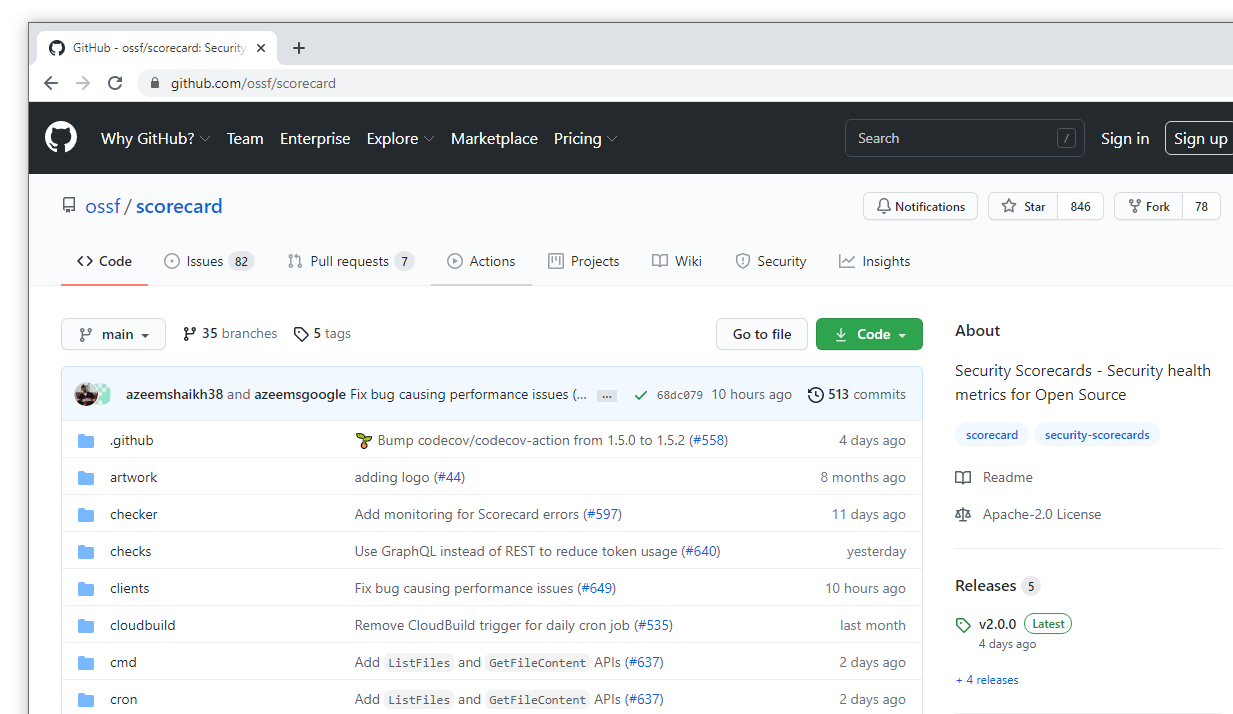Screen dimensions: 1233x714
Task: Open the main branch dropdown
Action: 113,333
